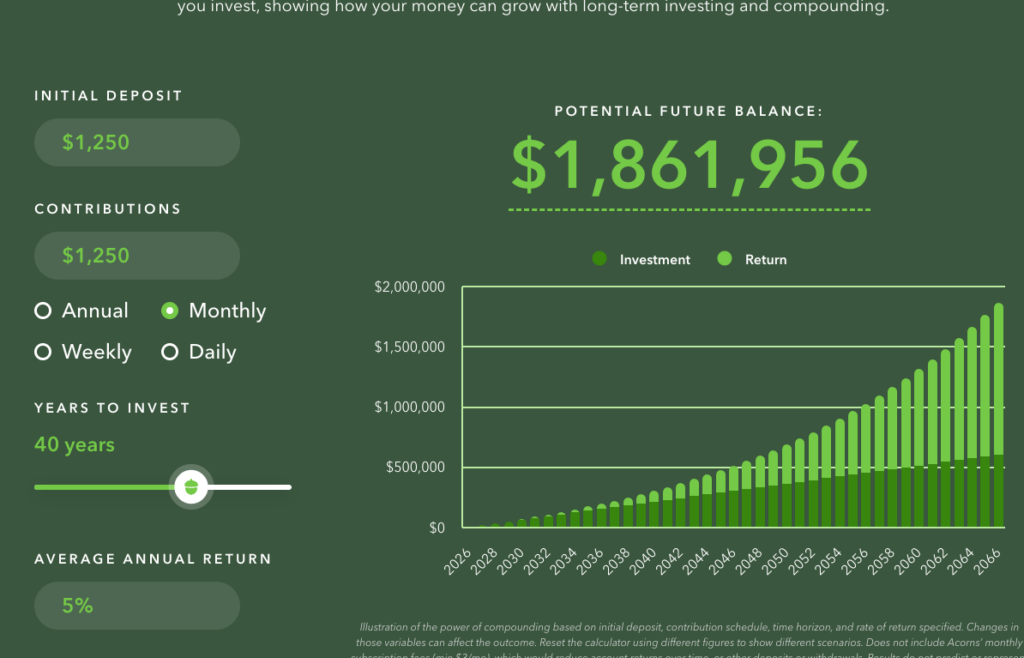
Task: Click the light green Return legend dot
Action: click(x=725, y=259)
